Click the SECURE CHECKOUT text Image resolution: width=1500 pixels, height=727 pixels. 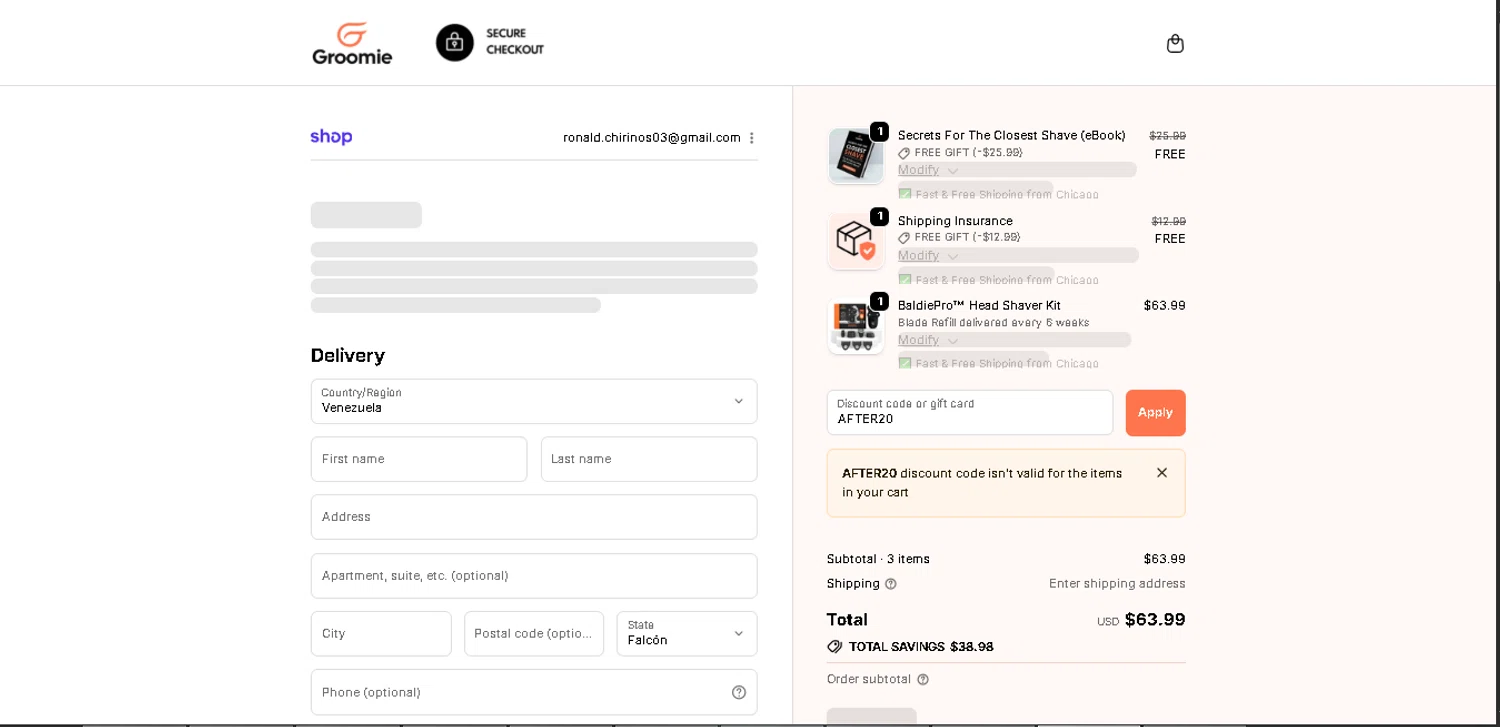click(515, 42)
